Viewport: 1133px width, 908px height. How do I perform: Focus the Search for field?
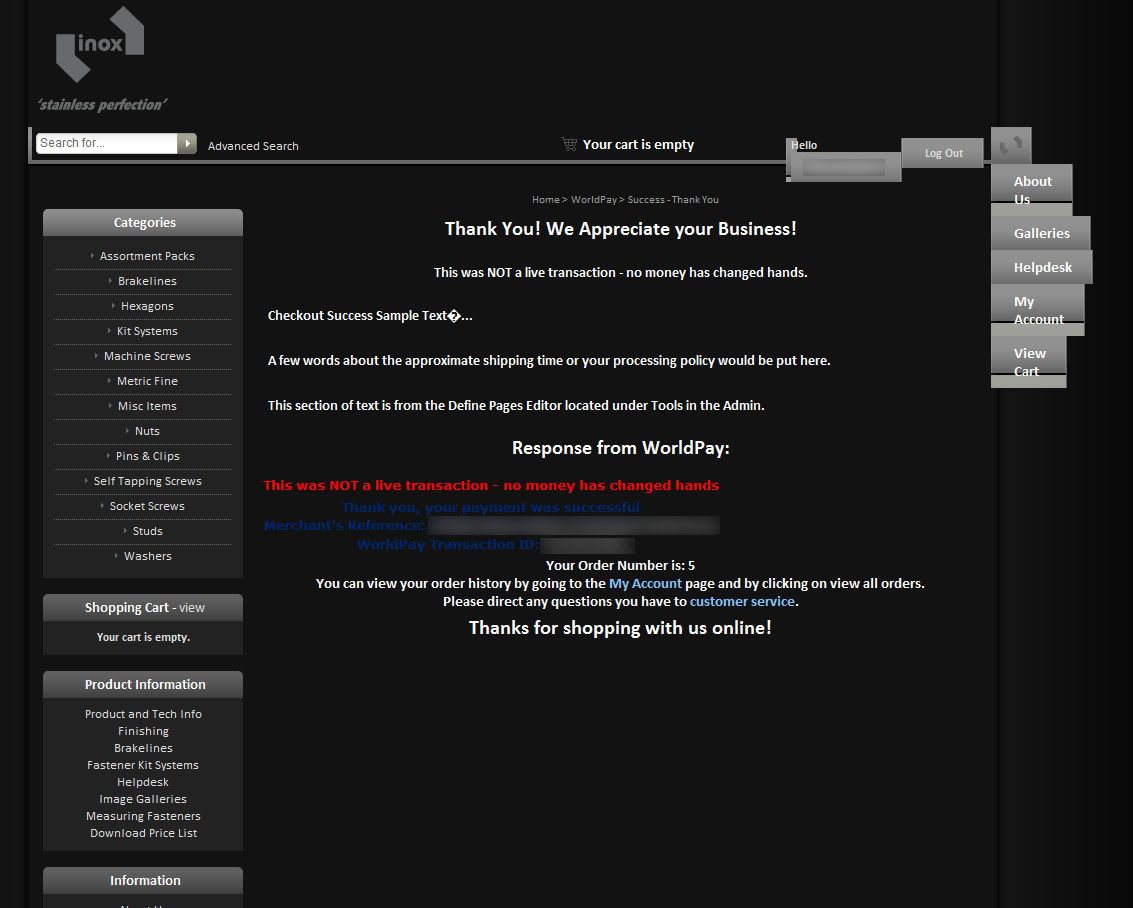coord(107,143)
